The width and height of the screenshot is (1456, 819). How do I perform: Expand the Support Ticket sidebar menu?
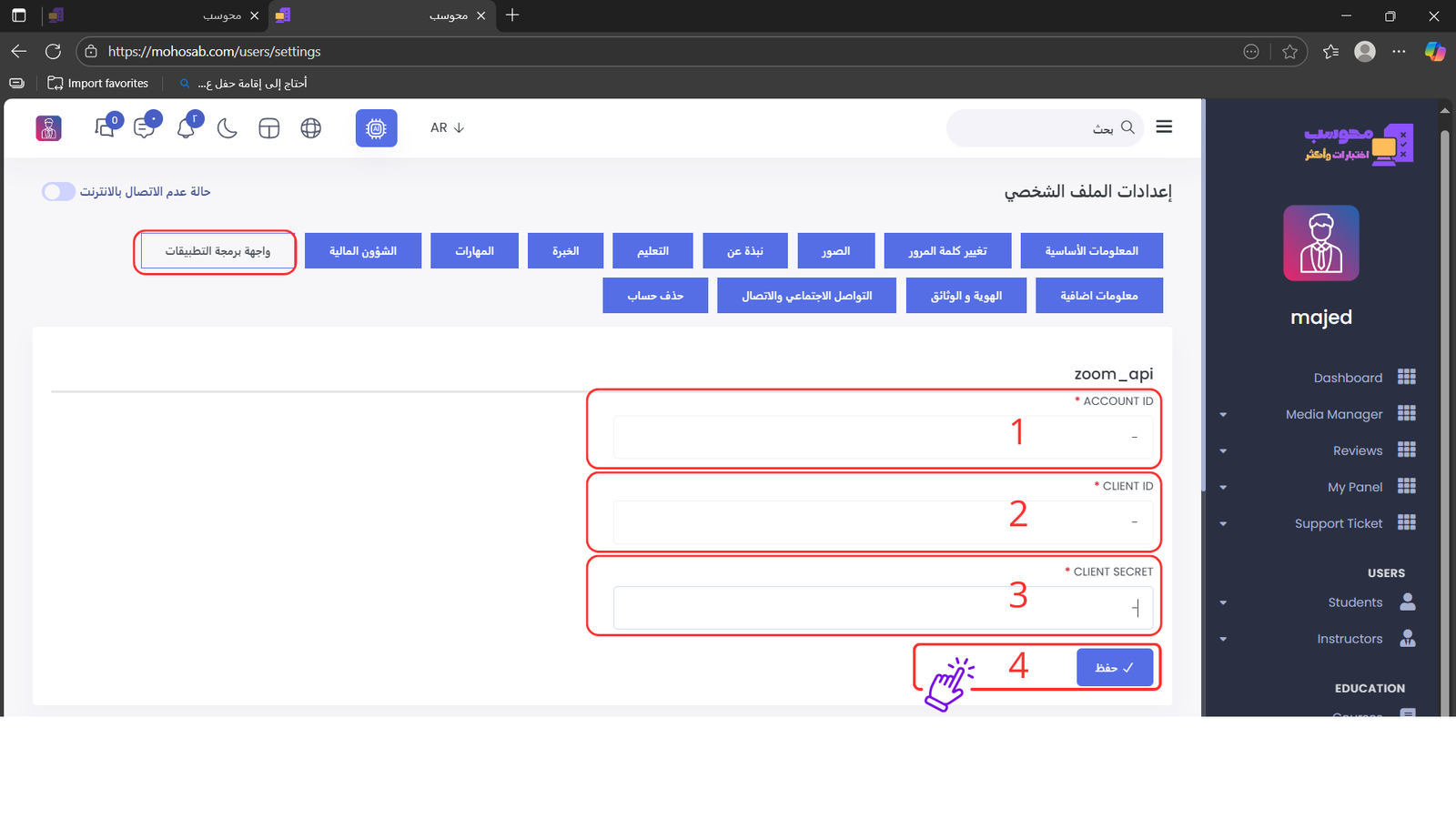tap(1339, 523)
